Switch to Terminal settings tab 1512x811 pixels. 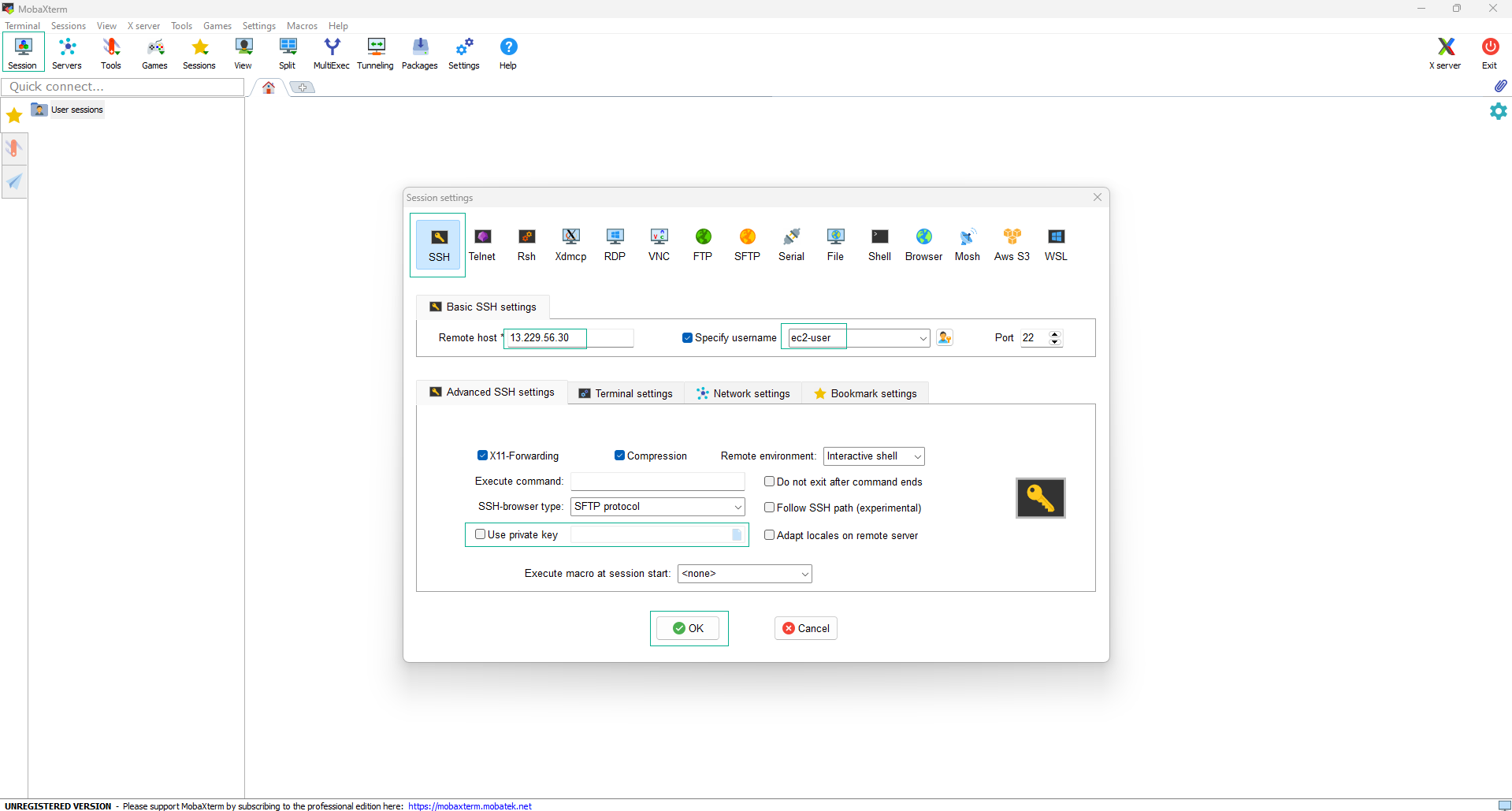point(626,393)
